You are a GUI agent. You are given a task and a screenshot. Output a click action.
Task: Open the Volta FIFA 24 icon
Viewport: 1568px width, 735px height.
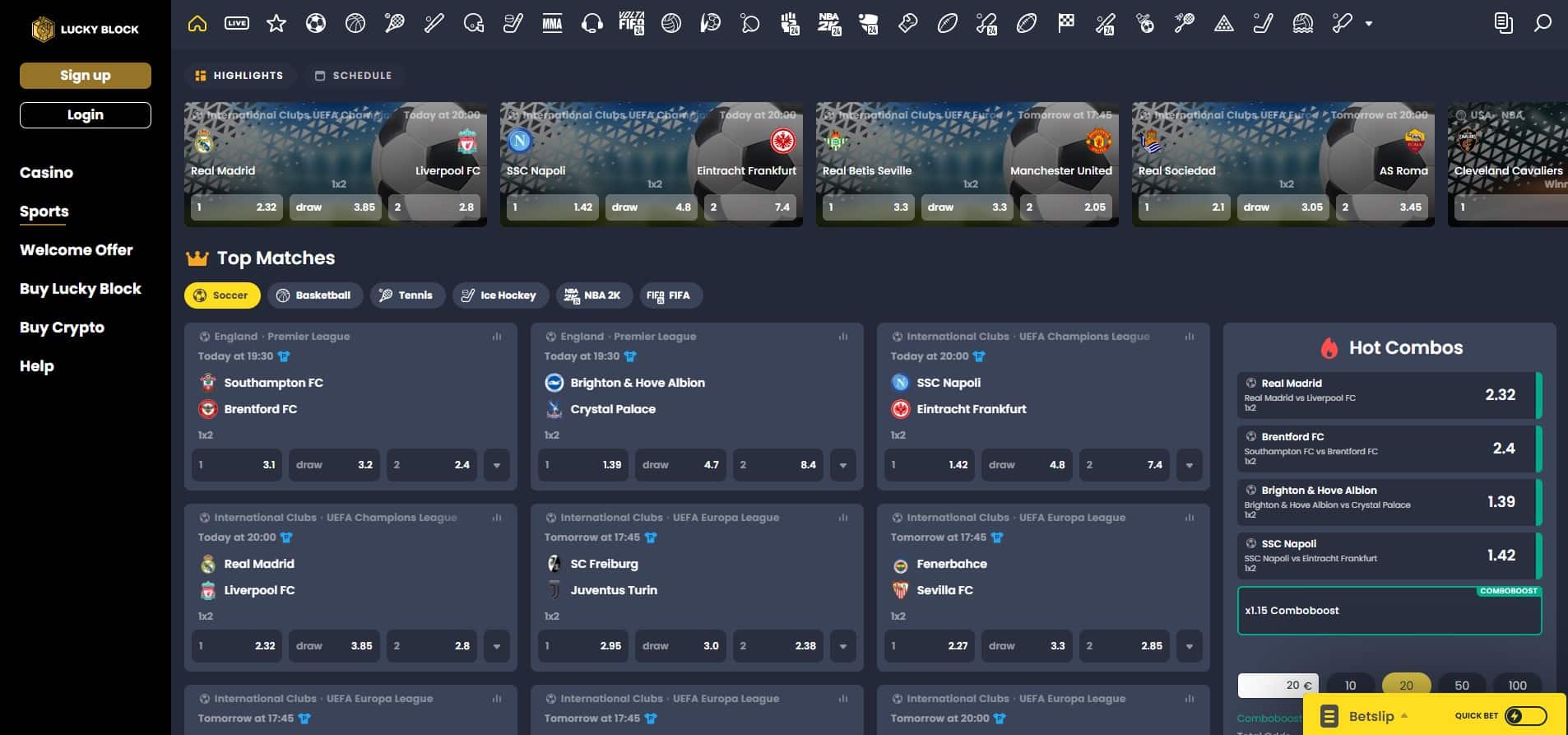[632, 24]
